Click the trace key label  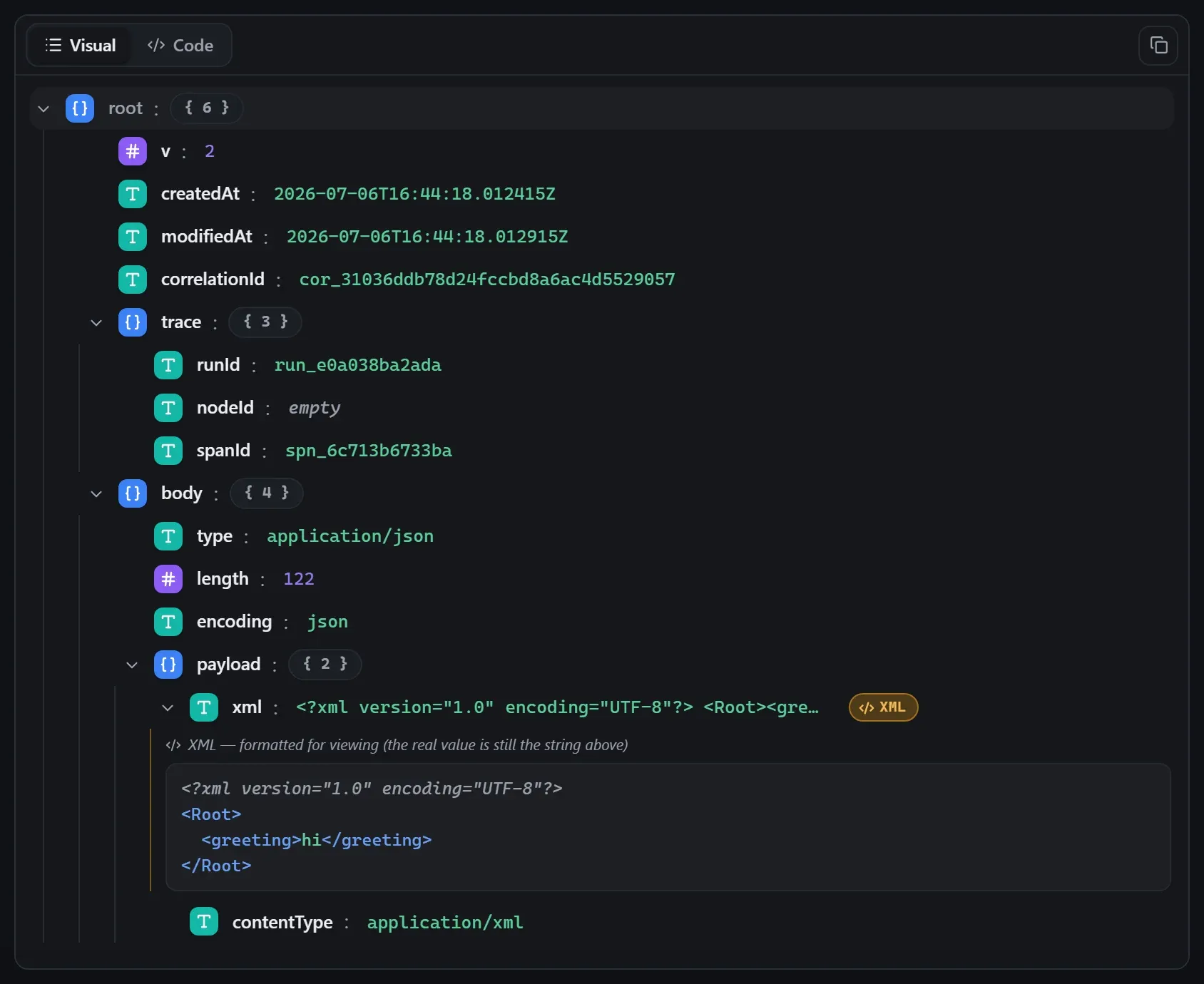(x=181, y=322)
